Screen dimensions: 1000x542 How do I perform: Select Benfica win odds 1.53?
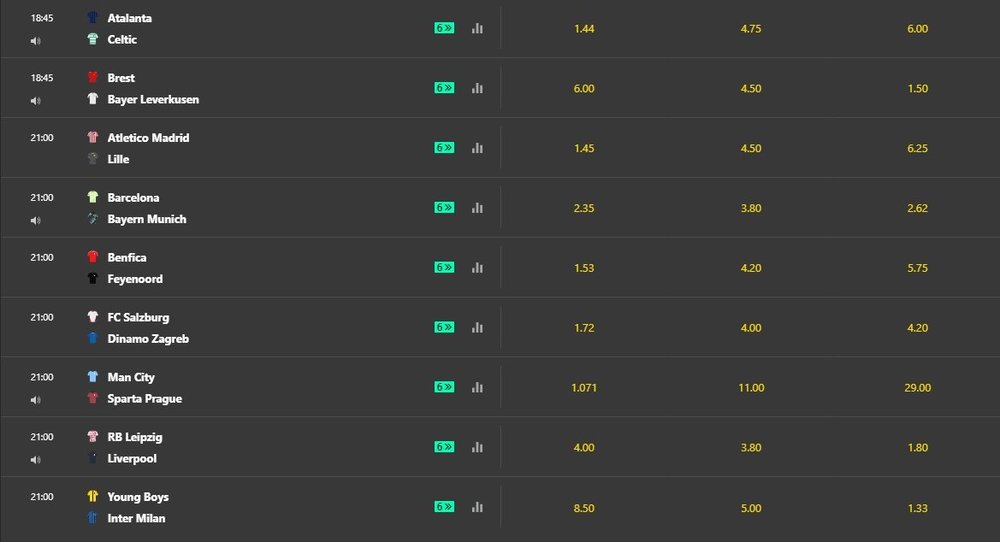pyautogui.click(x=584, y=268)
